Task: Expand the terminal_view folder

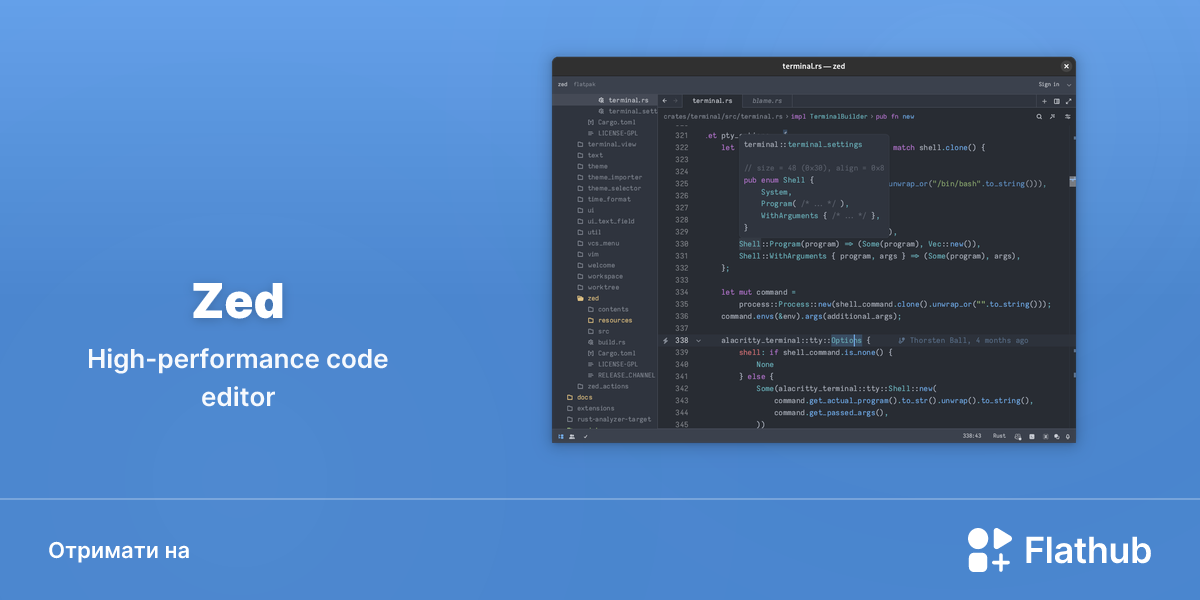Action: coord(606,144)
